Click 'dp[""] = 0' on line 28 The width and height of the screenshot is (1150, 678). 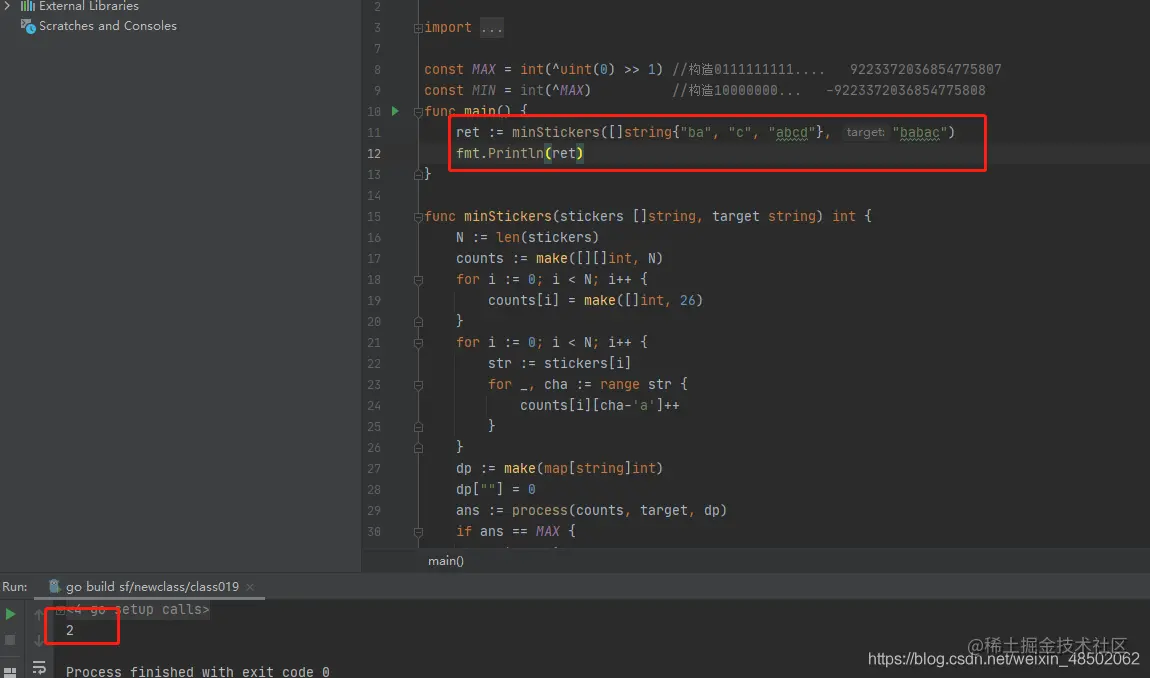tap(496, 489)
